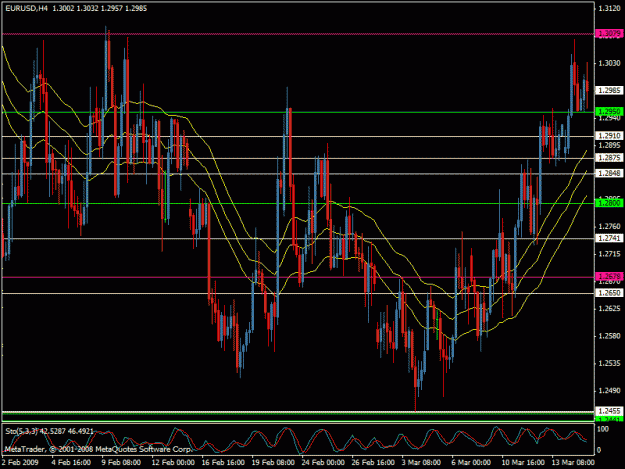
Task: Click the 10 Mar 16:00 time label
Action: 523,462
